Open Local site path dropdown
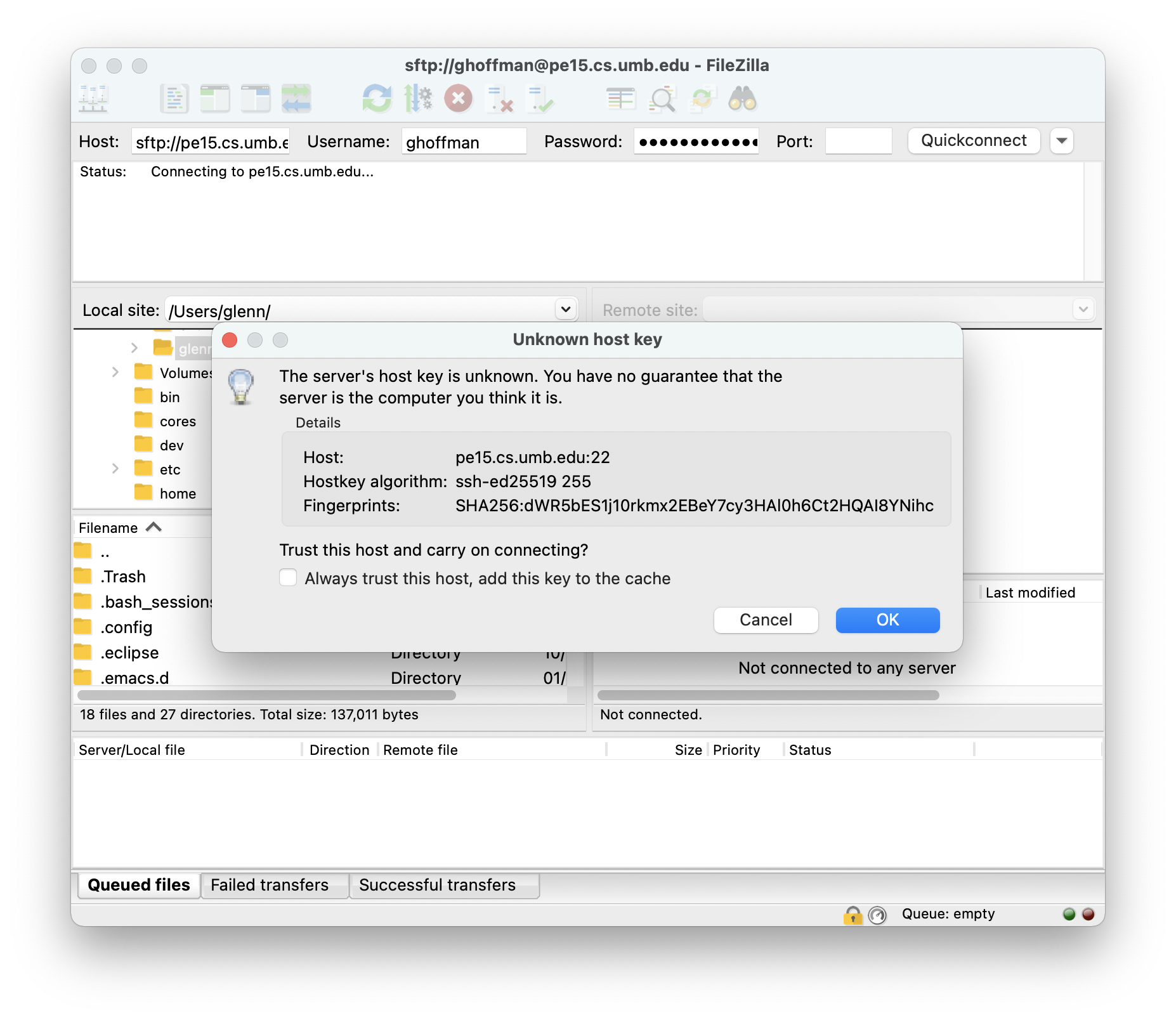Screen dimensions: 1176x1020 pos(566,310)
